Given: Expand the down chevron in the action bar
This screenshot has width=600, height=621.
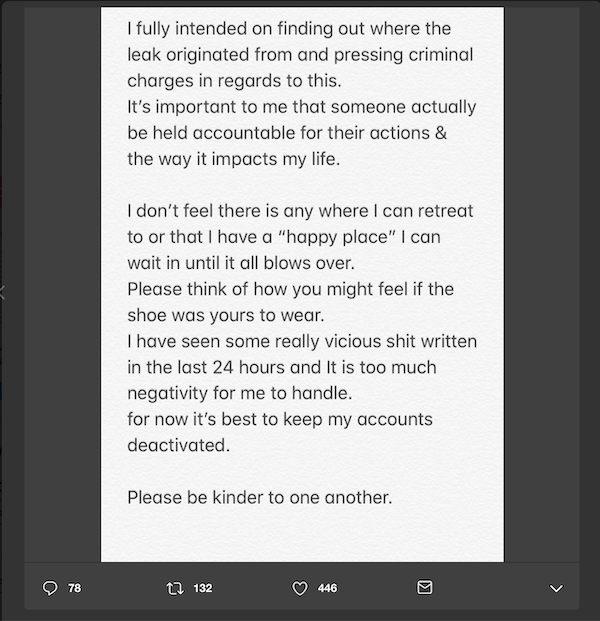Looking at the screenshot, I should click(556, 589).
